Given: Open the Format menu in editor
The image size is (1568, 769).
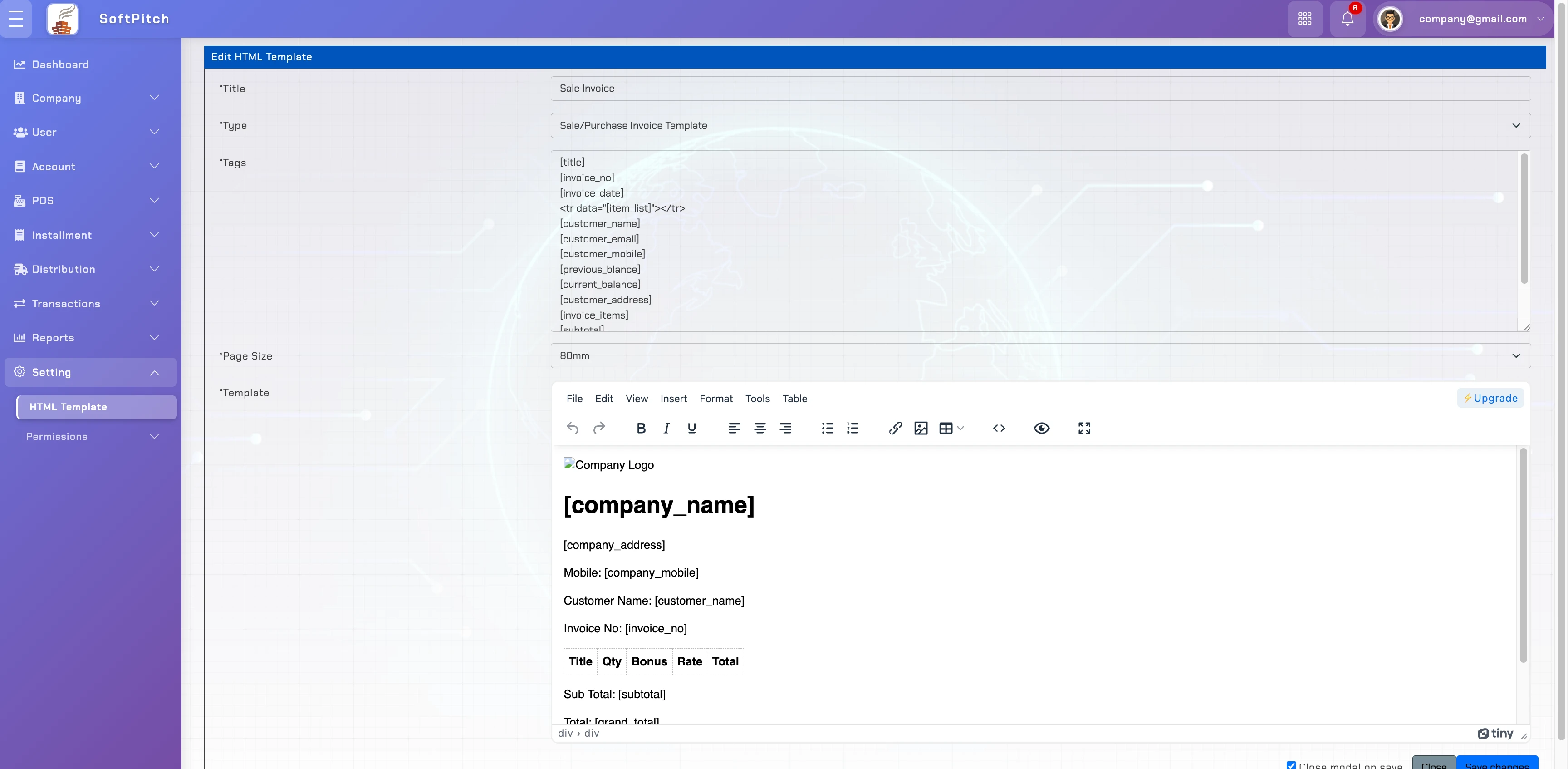Looking at the screenshot, I should tap(715, 399).
